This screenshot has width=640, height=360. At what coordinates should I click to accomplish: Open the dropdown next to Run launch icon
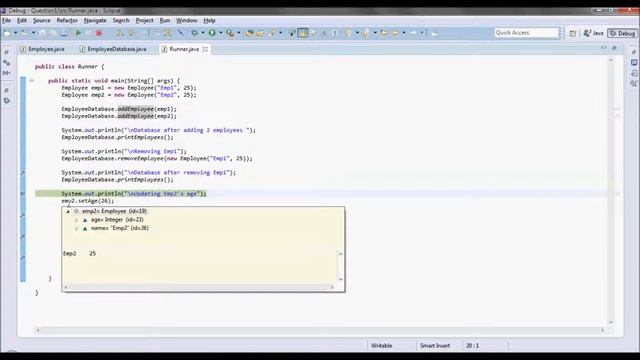(x=220, y=33)
